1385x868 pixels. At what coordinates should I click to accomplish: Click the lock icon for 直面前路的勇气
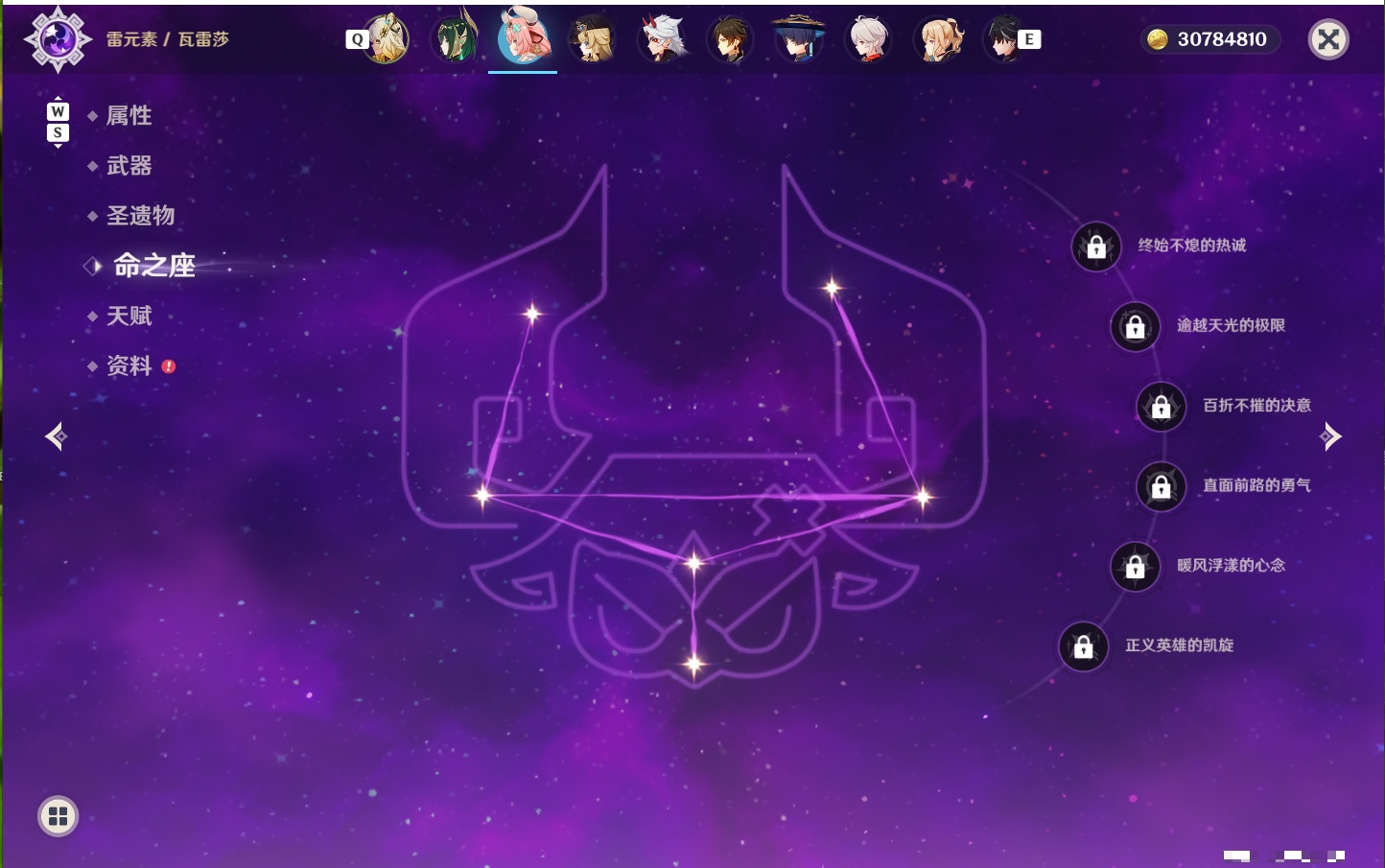point(1161,486)
